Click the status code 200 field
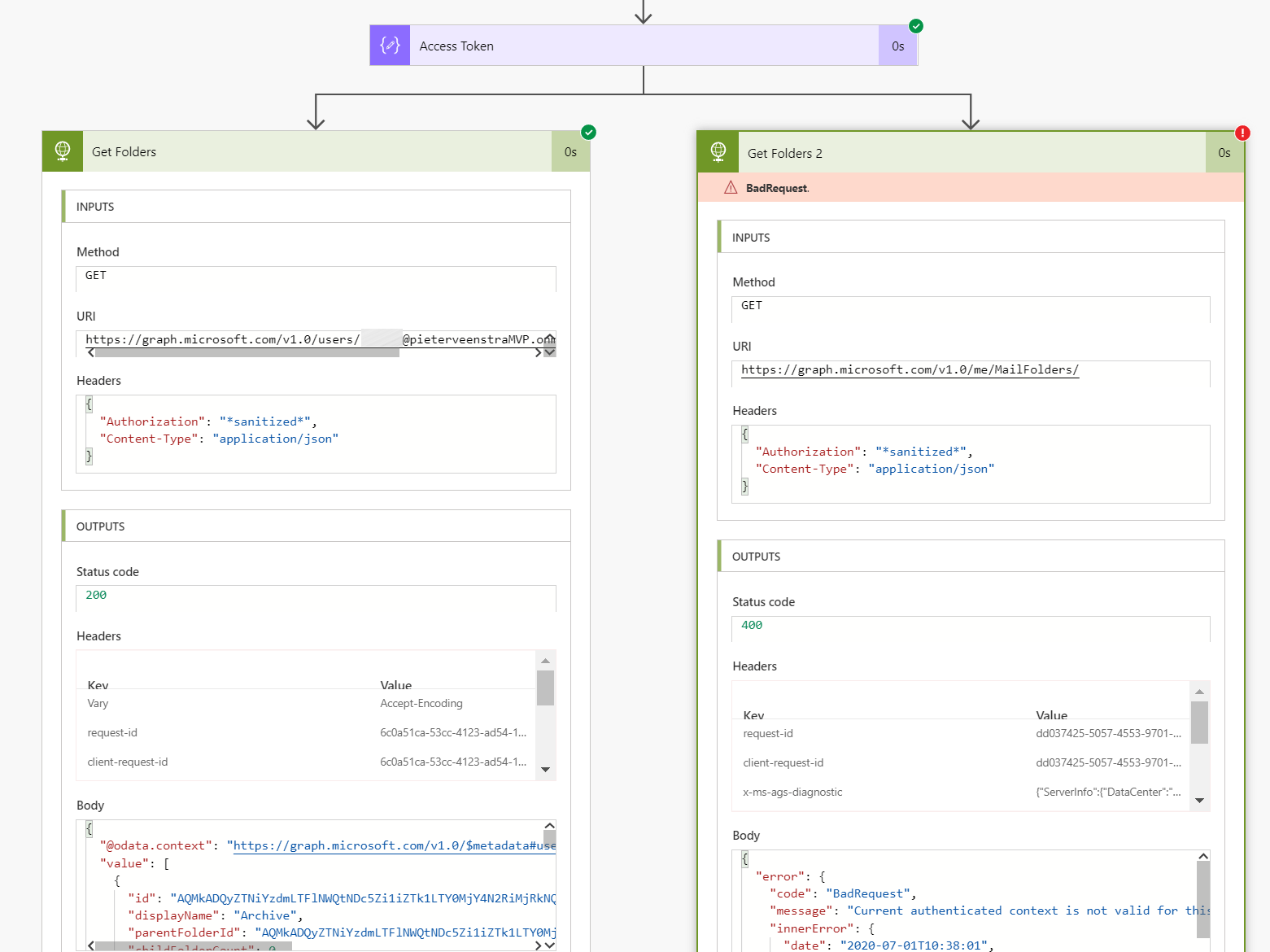Screen dimensions: 1270x952 point(316,598)
